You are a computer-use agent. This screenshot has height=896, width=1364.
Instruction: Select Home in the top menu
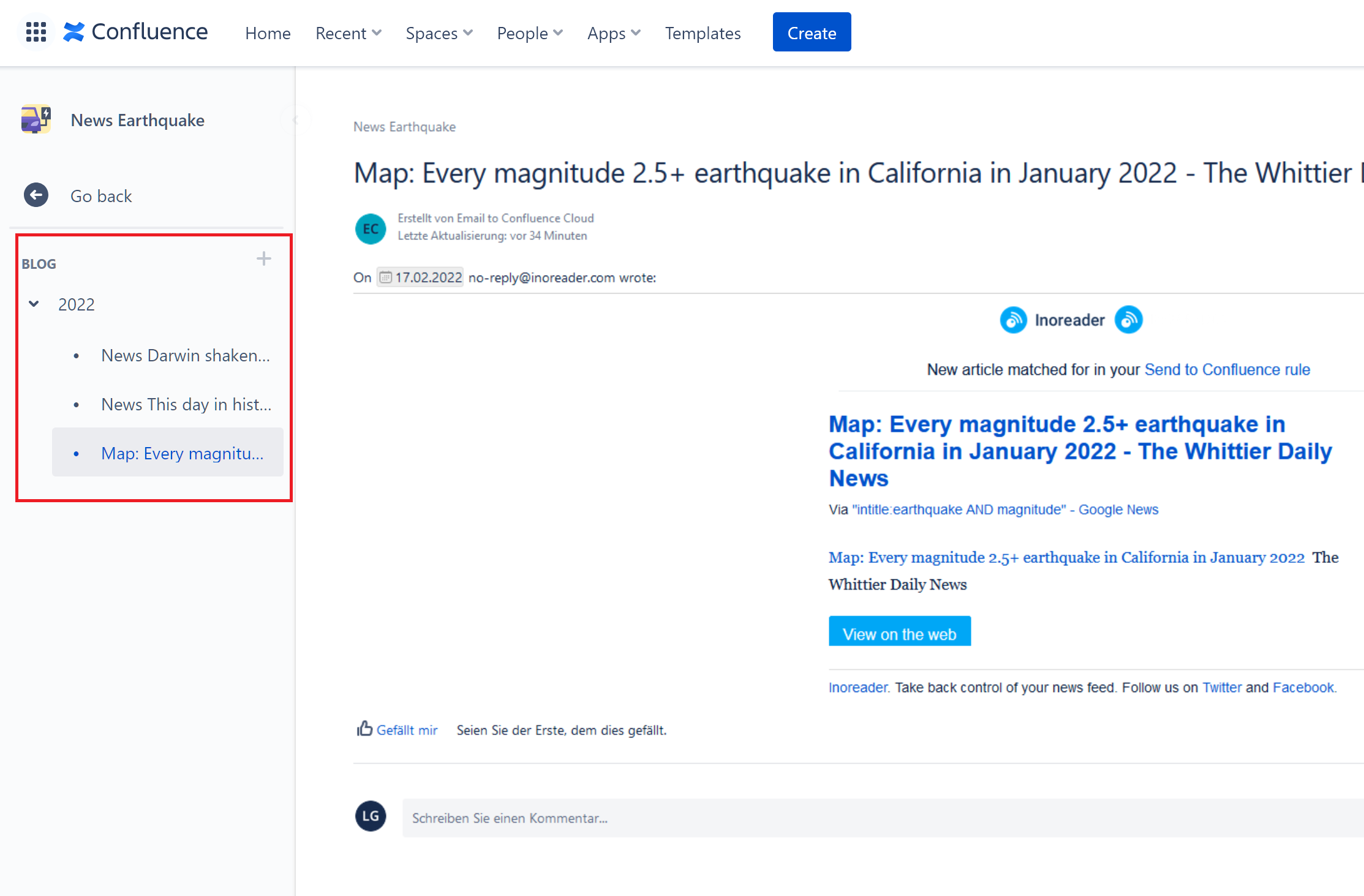tap(268, 33)
